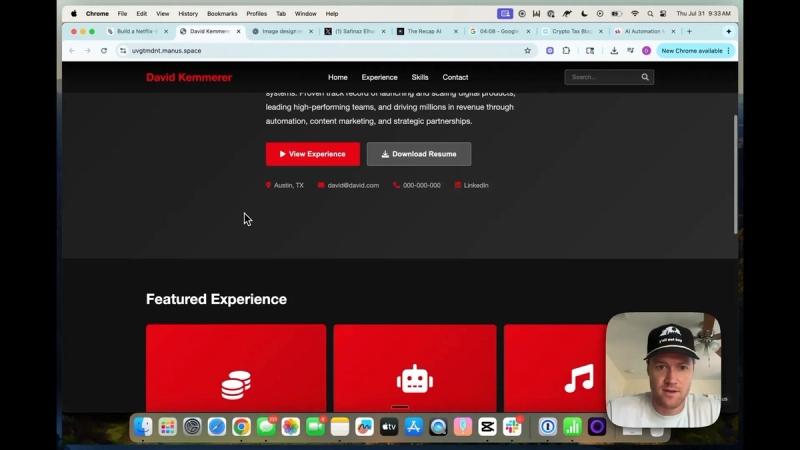
Task: Switch to Crypto Tax Blog tab
Action: pos(572,31)
